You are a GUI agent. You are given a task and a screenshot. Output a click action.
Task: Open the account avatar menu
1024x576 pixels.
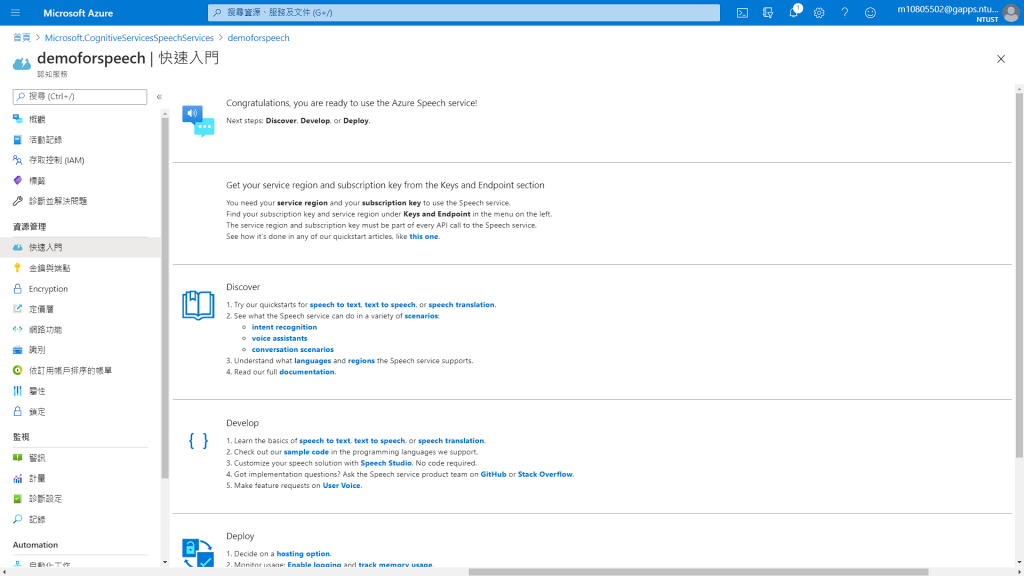pyautogui.click(x=1011, y=13)
